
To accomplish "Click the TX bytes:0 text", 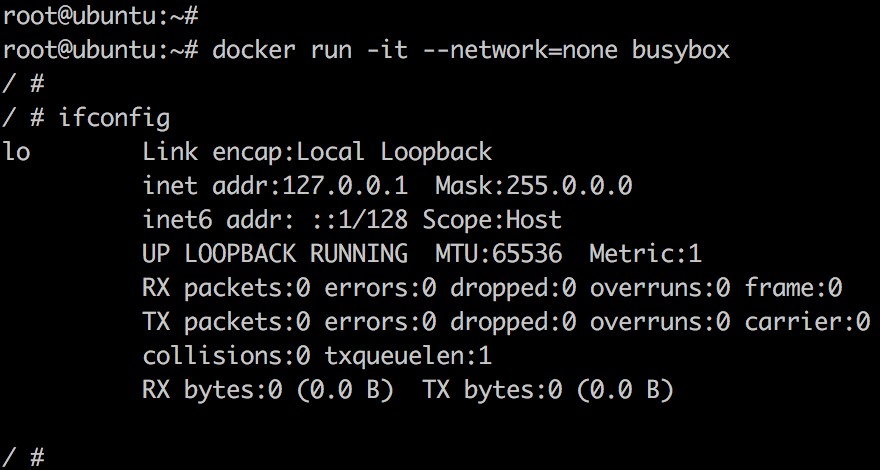I will click(478, 390).
